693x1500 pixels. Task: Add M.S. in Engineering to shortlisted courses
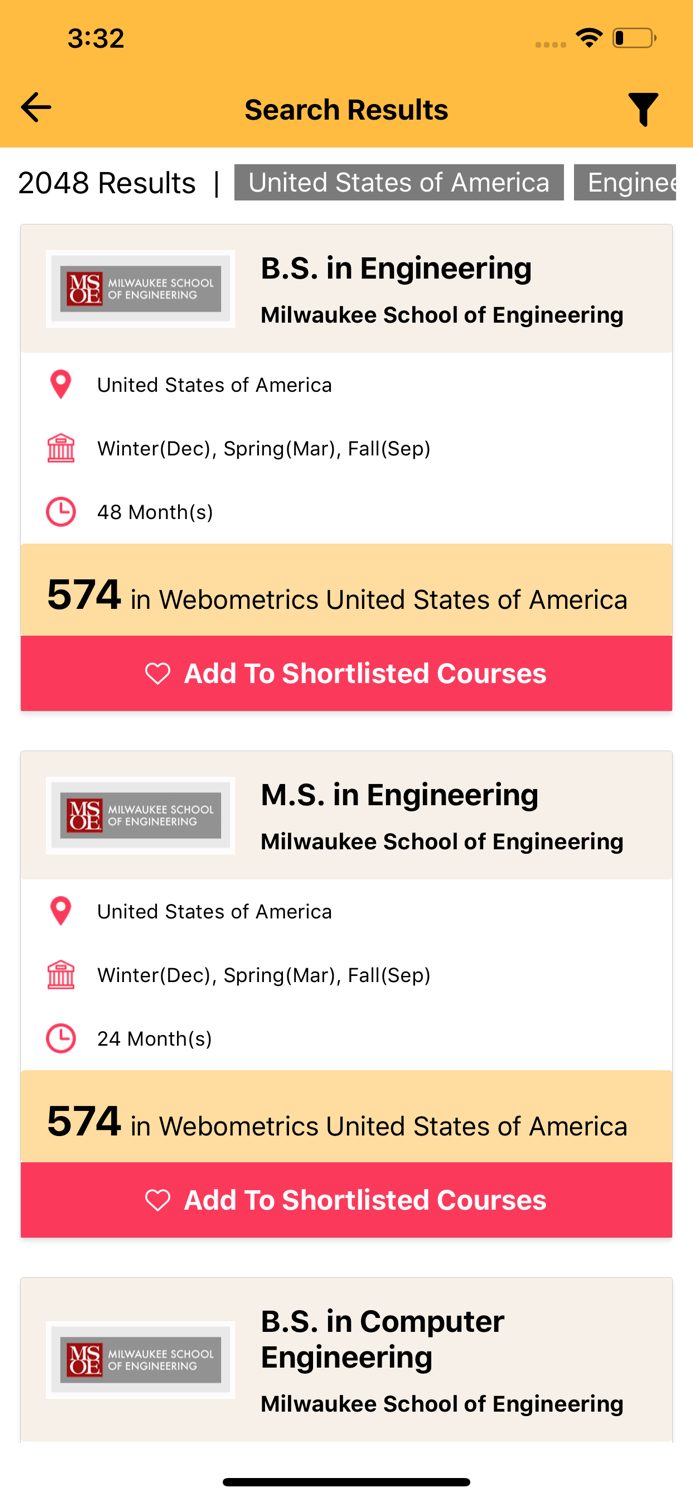click(x=346, y=1200)
